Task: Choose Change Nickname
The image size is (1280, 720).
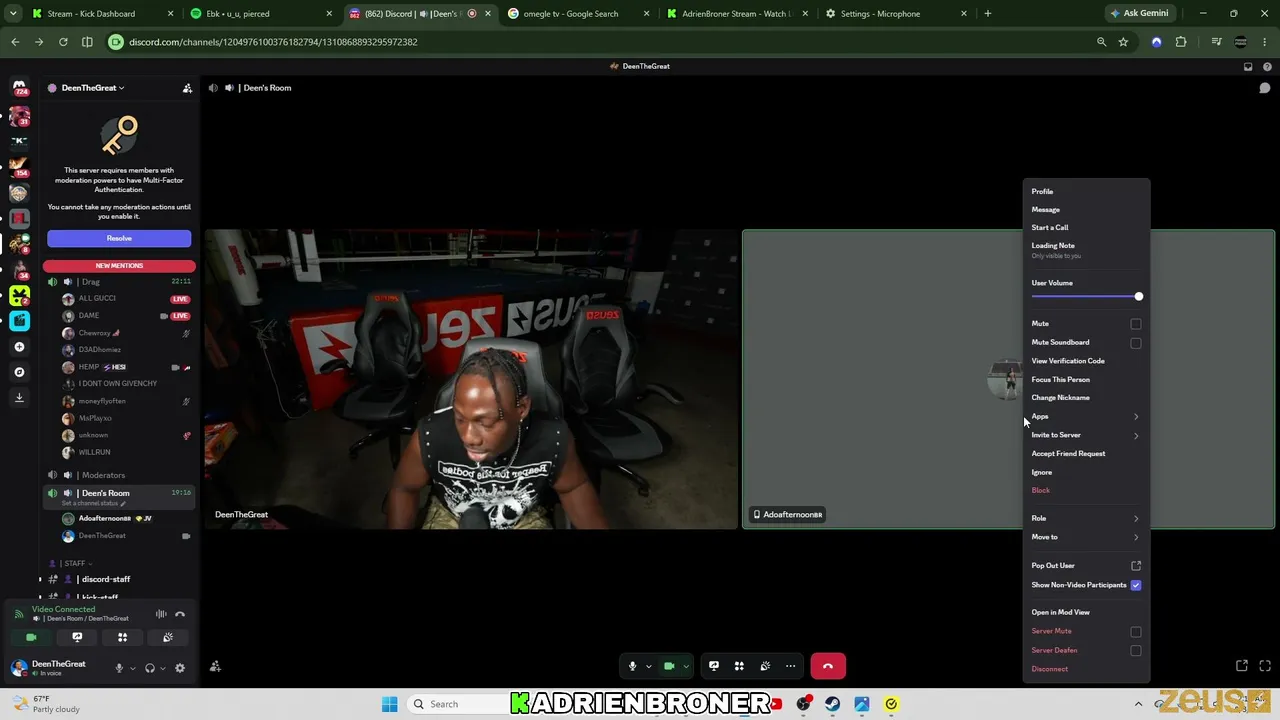Action: coord(1086,398)
